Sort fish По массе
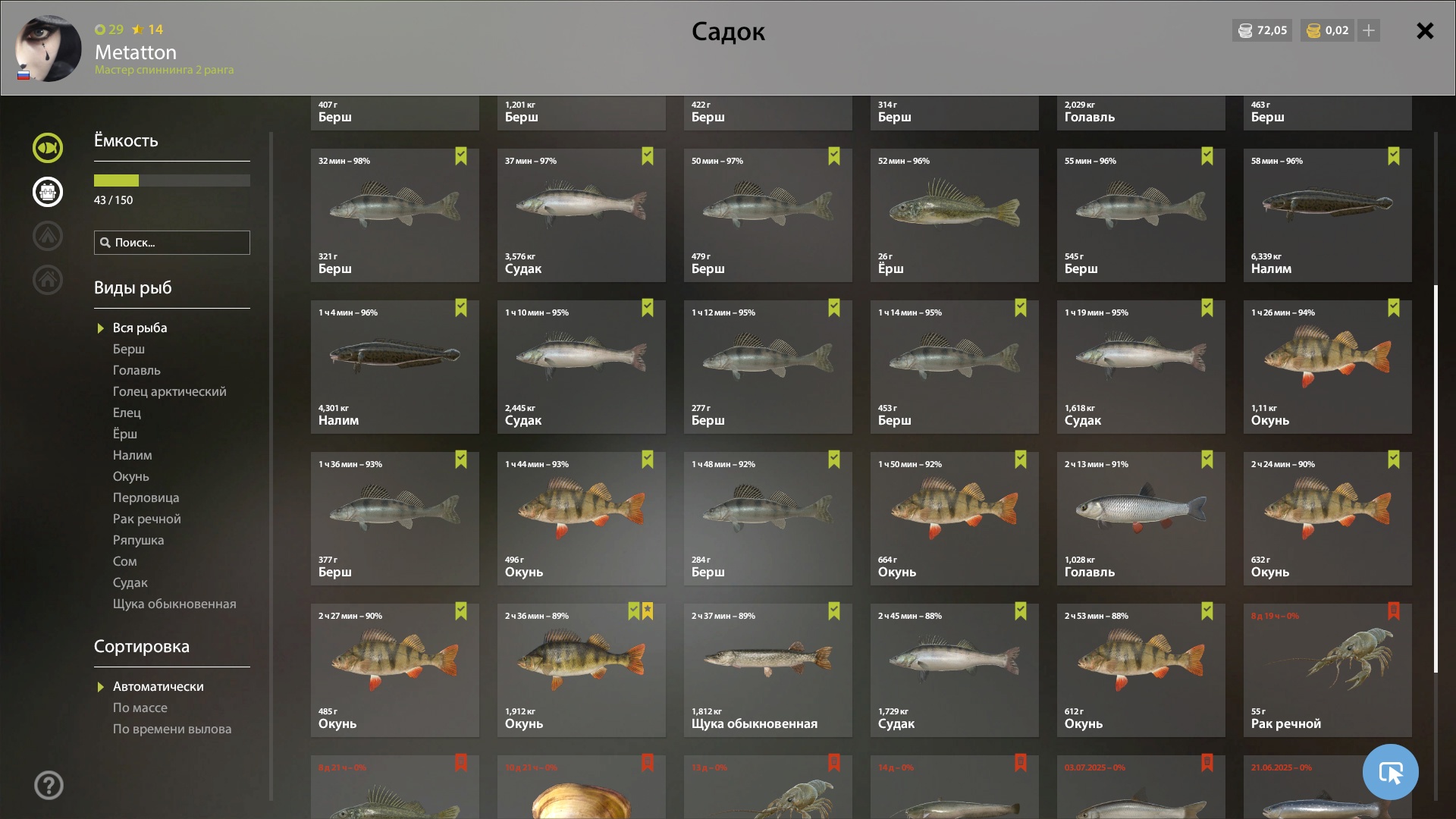The image size is (1456, 819). [140, 708]
